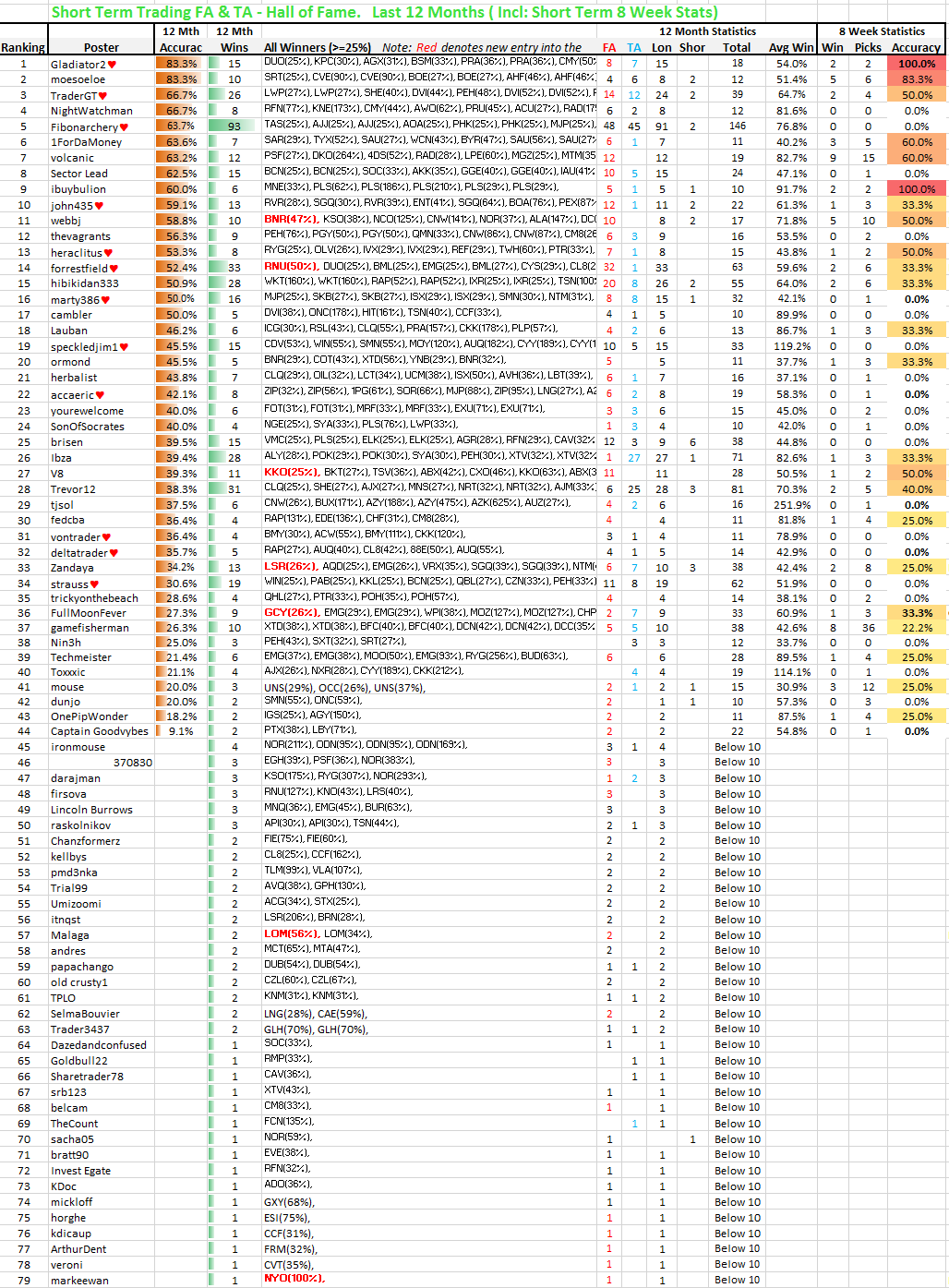Select the 'FullMoonFever' poster cell

click(89, 613)
